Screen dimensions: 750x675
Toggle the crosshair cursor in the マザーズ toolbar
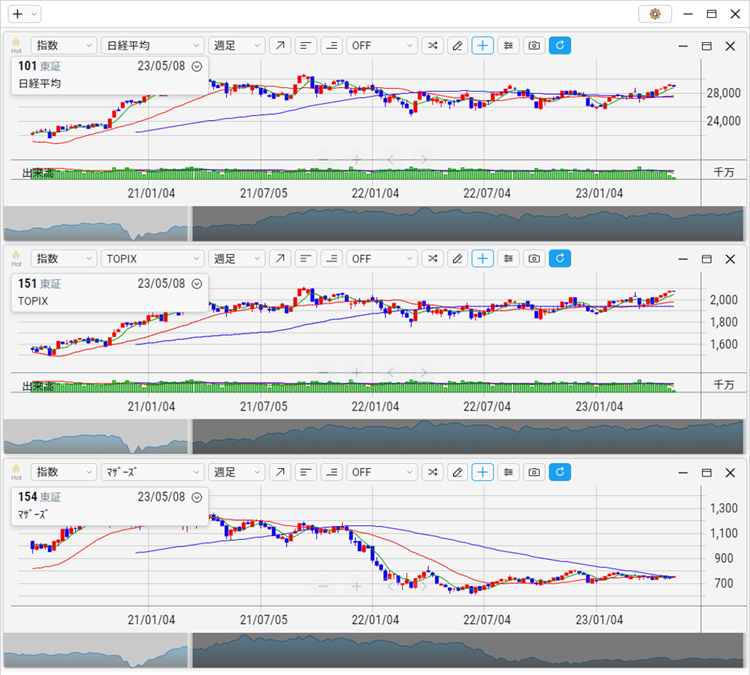(483, 472)
